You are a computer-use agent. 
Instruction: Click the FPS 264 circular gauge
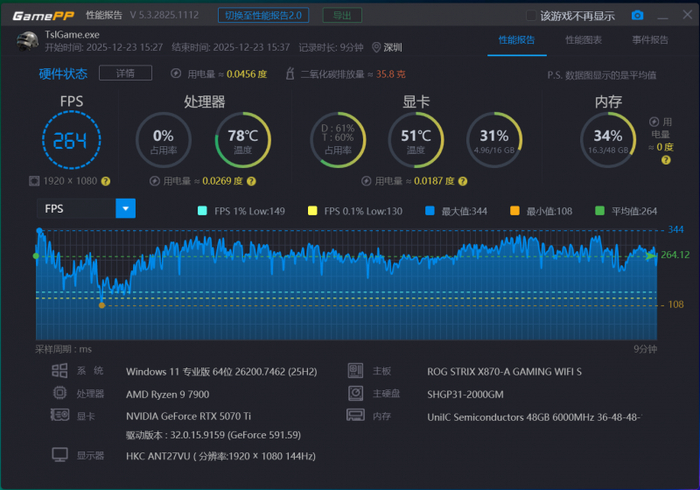tap(71, 140)
